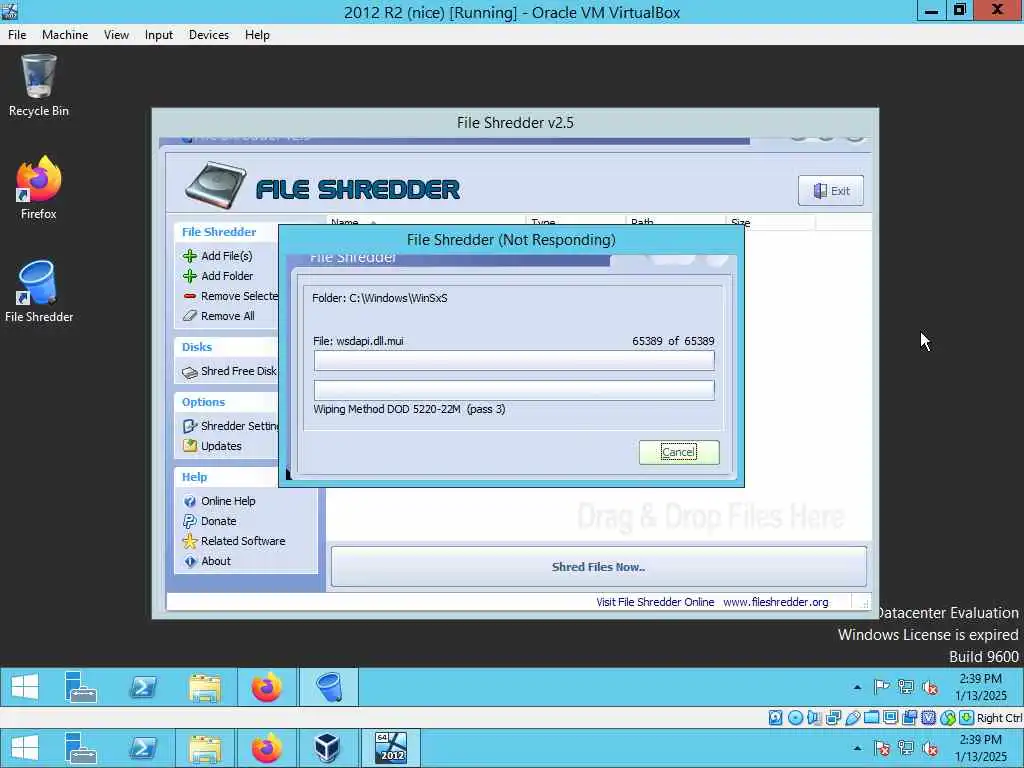
Task: Cancel the shredding progress dialog
Action: (679, 452)
